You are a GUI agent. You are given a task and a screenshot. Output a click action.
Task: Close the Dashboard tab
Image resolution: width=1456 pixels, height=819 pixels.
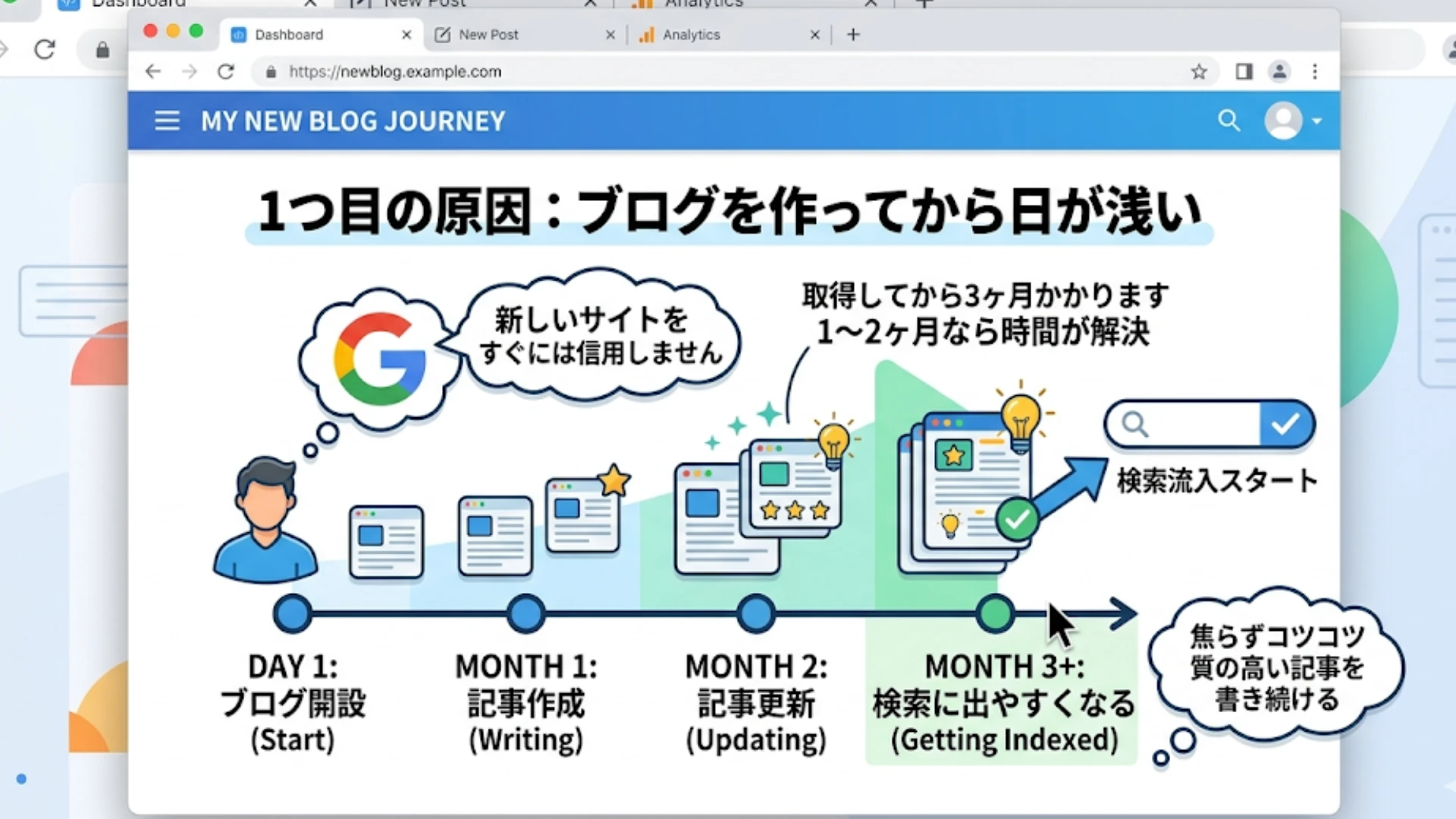pyautogui.click(x=406, y=35)
